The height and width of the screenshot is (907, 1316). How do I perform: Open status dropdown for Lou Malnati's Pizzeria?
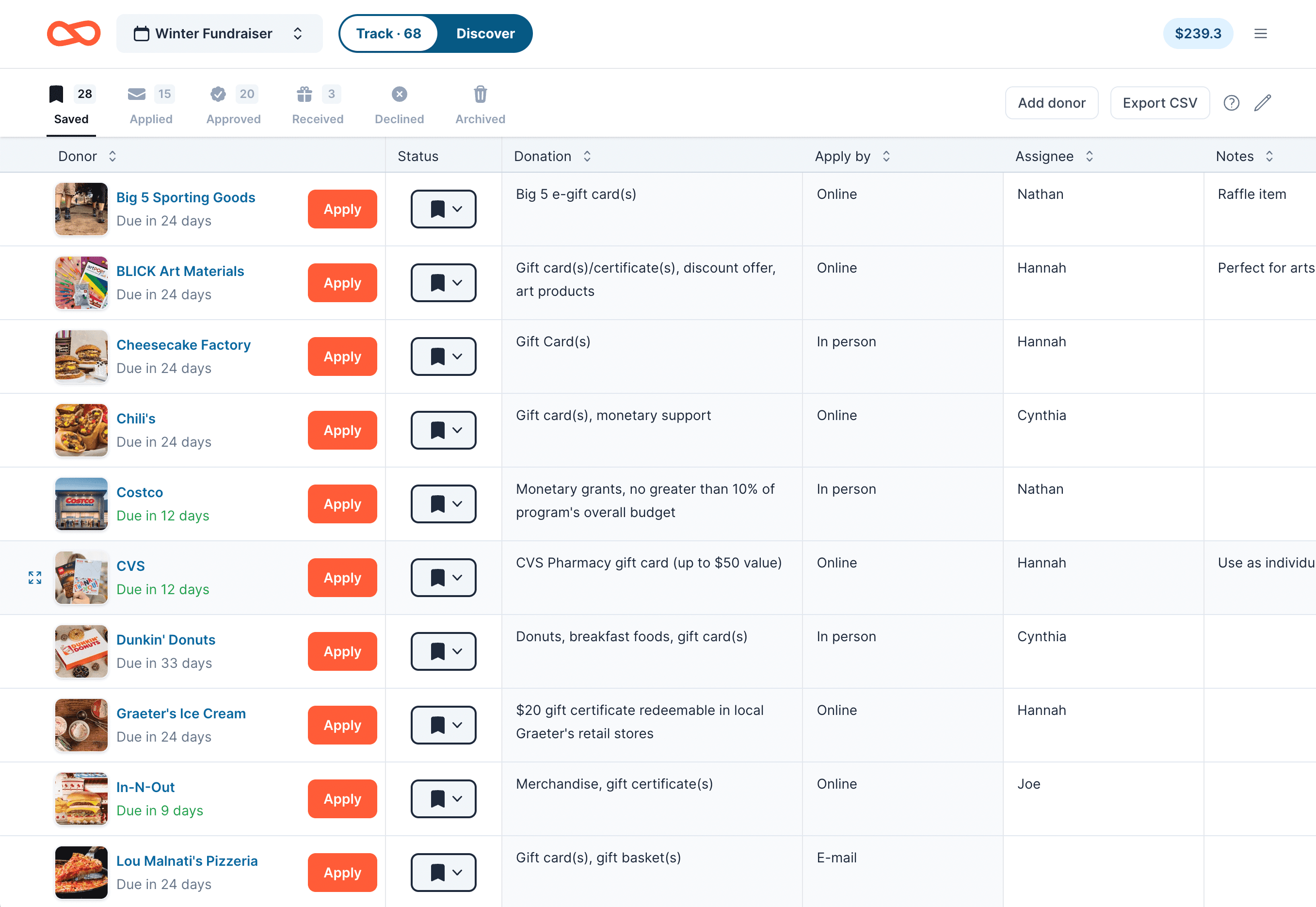click(x=444, y=873)
